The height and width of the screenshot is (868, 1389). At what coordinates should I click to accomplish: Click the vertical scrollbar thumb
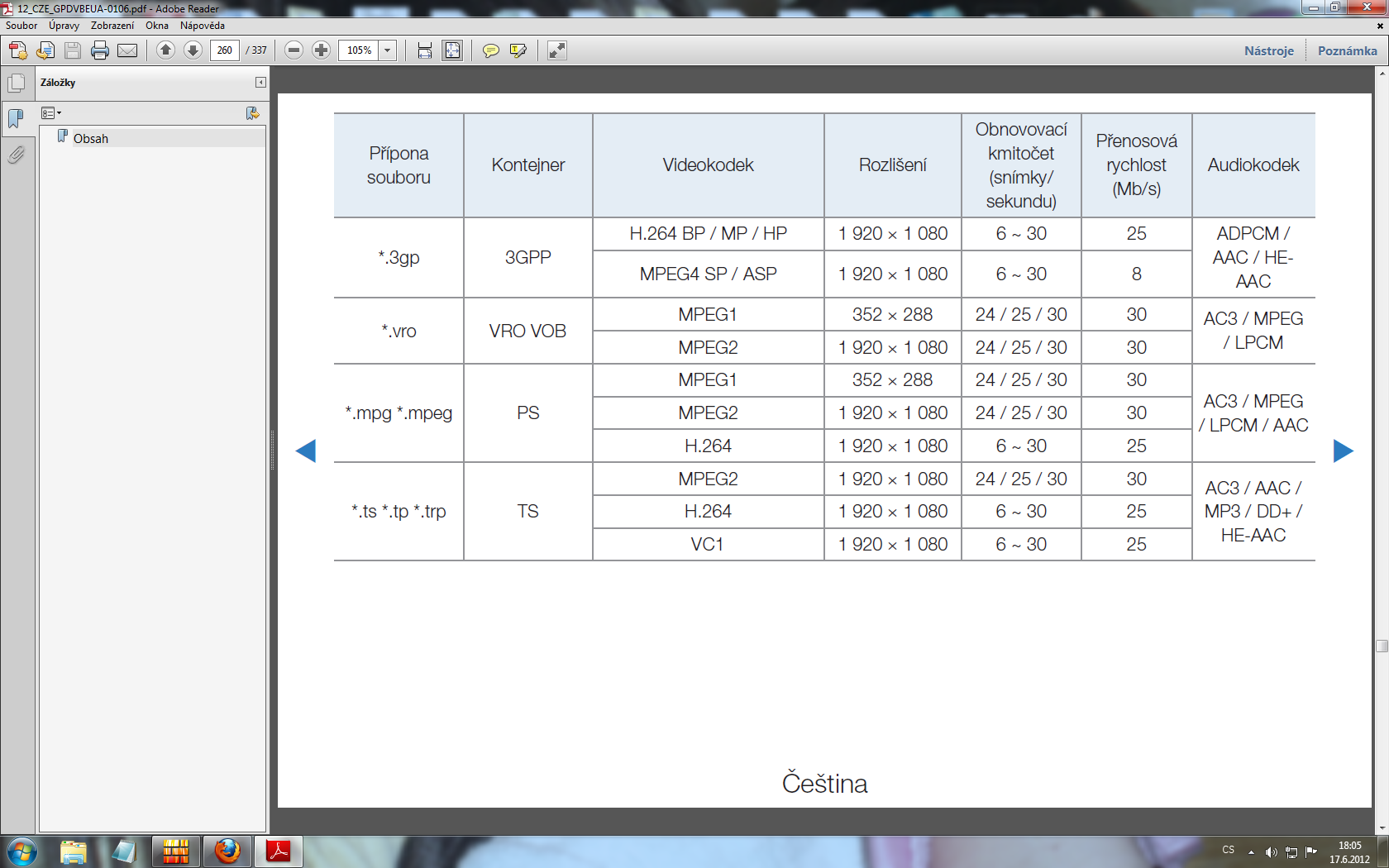tap(1382, 646)
